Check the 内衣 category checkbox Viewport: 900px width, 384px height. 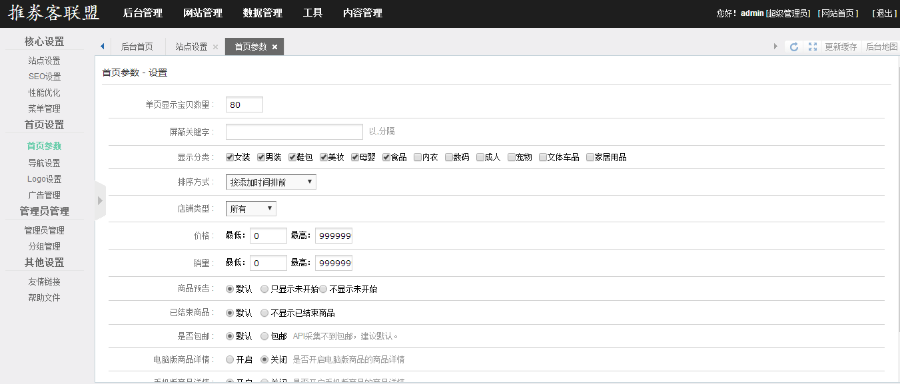tap(417, 157)
